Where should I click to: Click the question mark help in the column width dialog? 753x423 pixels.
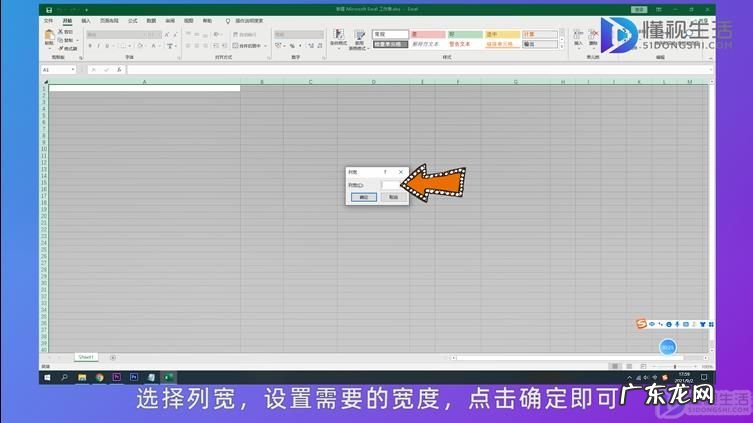385,172
